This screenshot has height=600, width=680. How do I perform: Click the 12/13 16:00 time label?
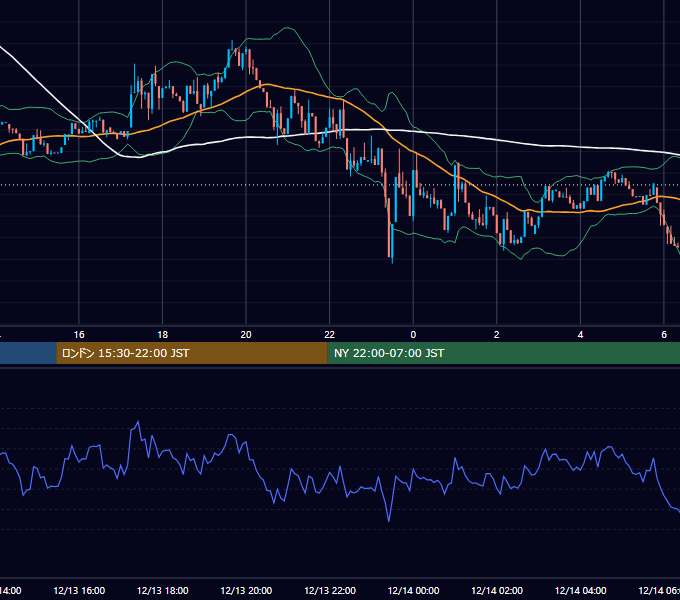pyautogui.click(x=79, y=590)
